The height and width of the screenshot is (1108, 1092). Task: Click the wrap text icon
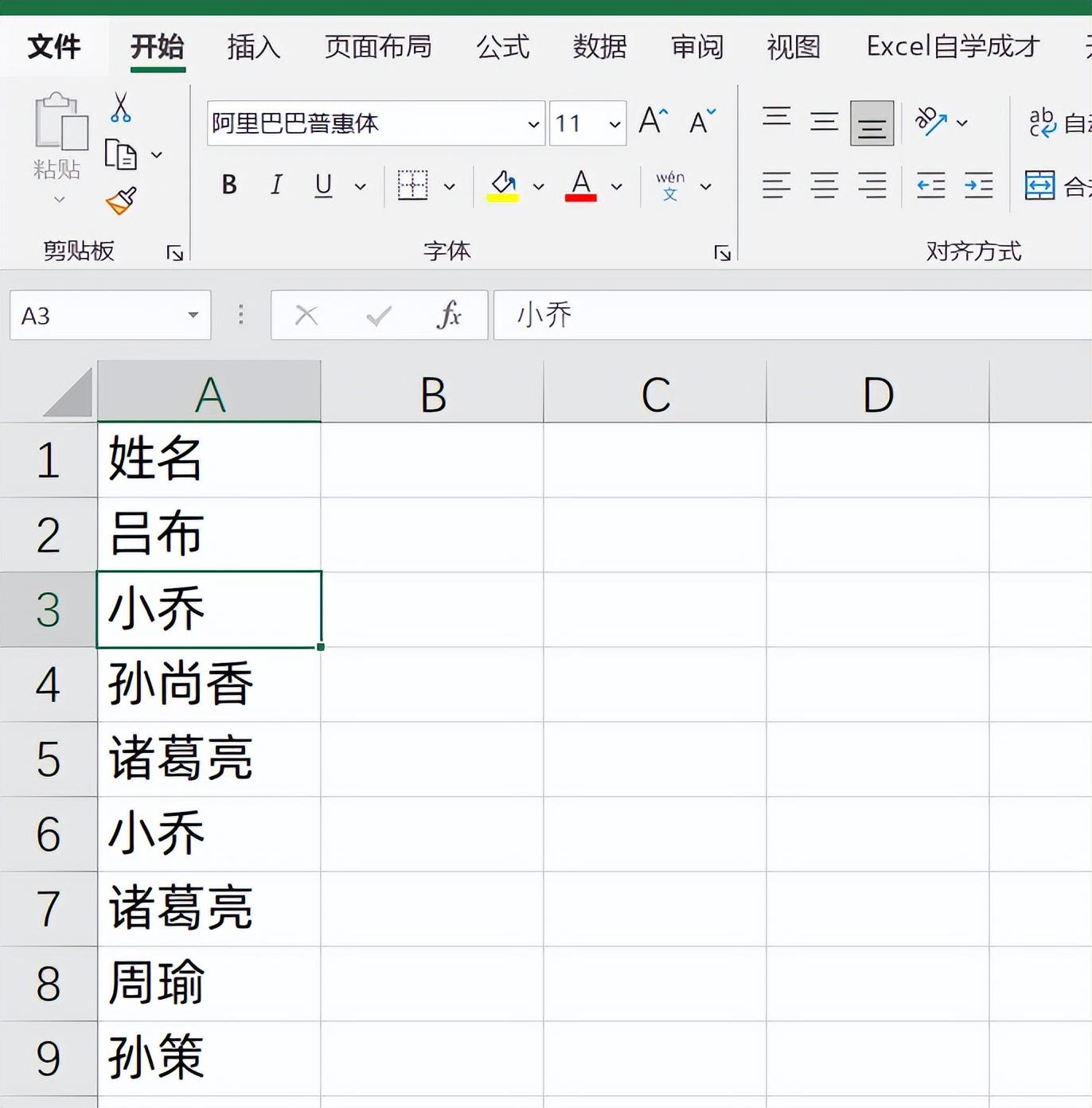tap(1042, 123)
